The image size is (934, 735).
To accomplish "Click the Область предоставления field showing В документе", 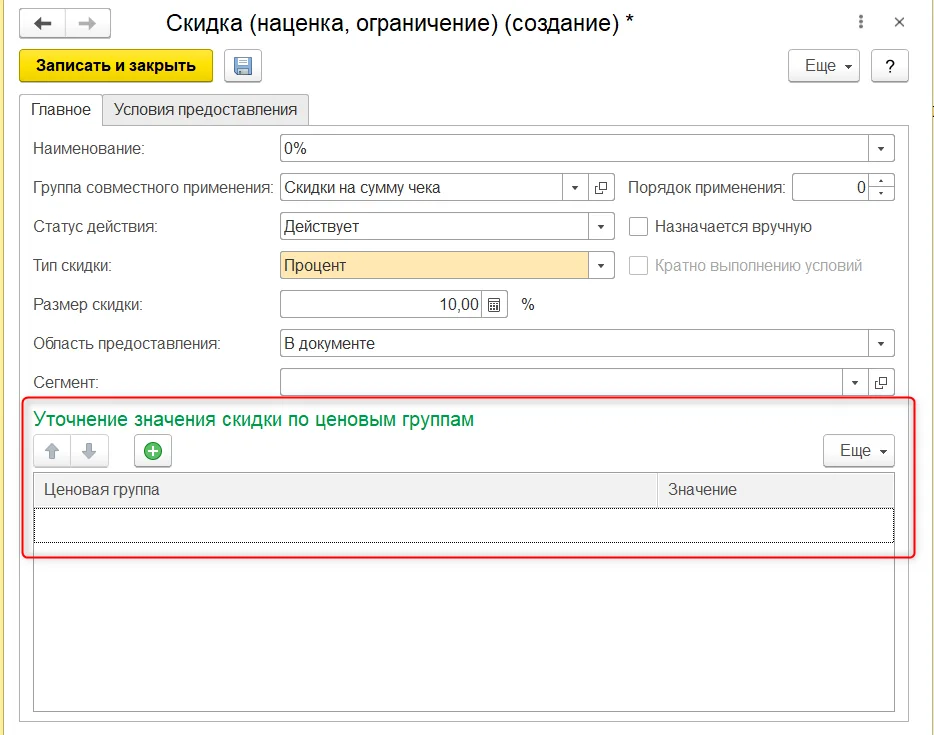I will tap(574, 344).
